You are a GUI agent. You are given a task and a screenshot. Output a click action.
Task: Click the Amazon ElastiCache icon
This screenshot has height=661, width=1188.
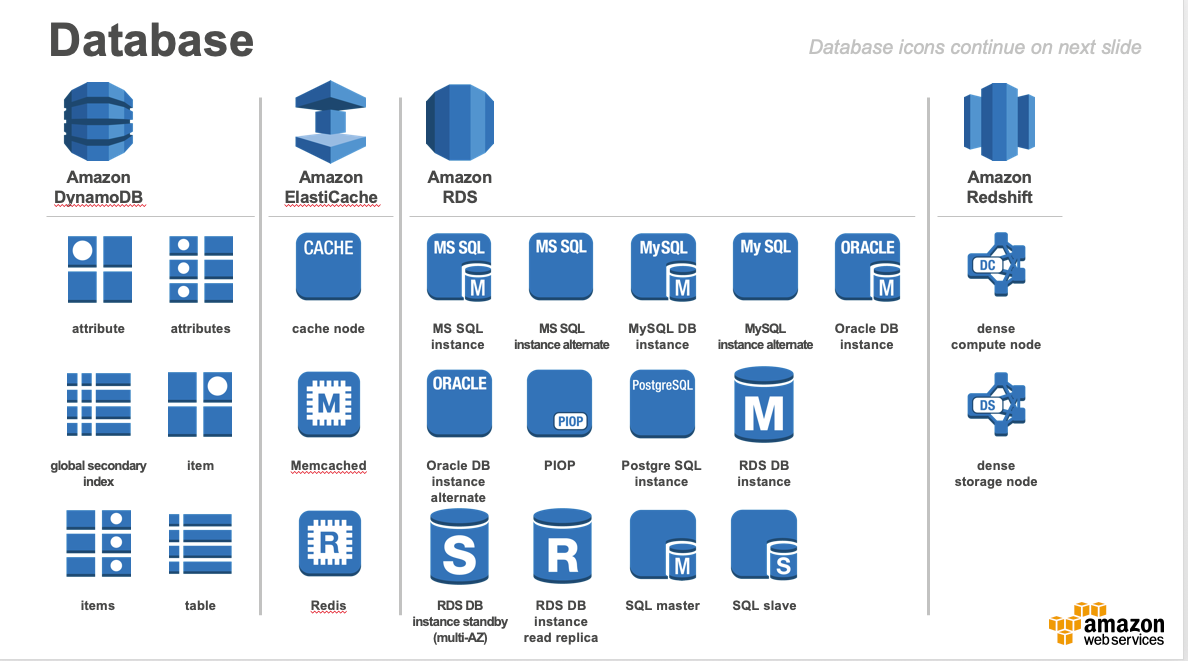coord(330,120)
